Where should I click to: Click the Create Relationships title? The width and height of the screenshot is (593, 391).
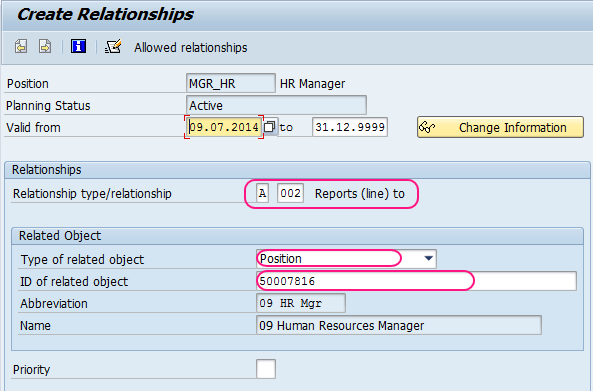[105, 14]
